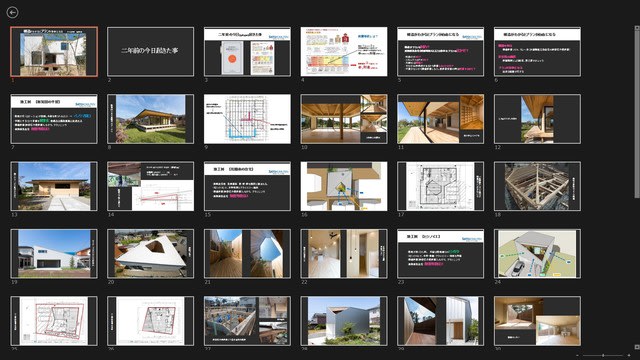The width and height of the screenshot is (640, 360).
Task: Choose slide 18 wooden roof framing photo
Action: [x=537, y=186]
